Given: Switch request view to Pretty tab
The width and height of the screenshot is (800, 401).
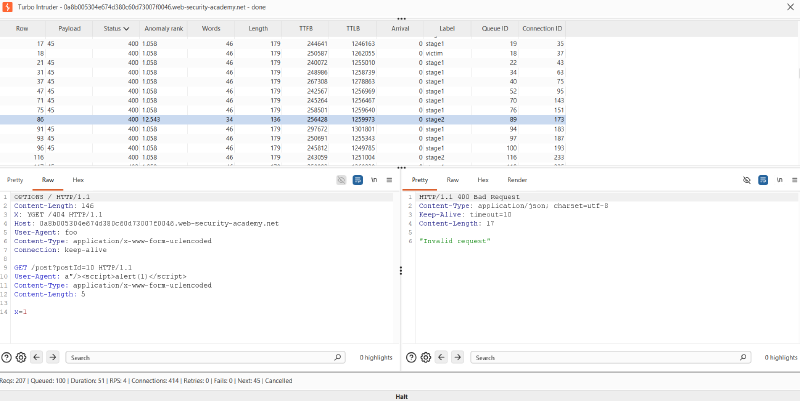Looking at the screenshot, I should pyautogui.click(x=15, y=180).
